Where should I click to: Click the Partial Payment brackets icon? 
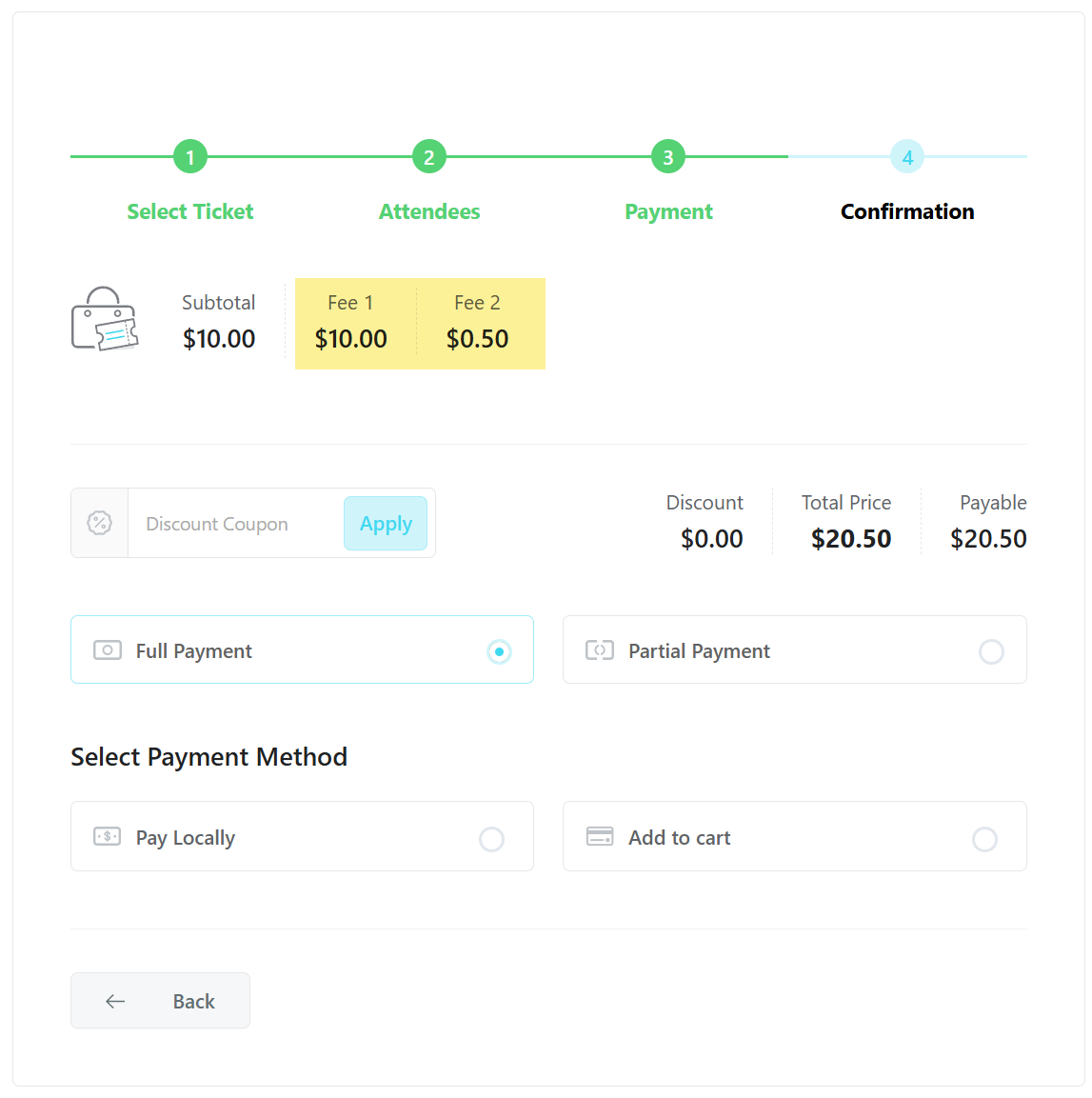click(600, 650)
